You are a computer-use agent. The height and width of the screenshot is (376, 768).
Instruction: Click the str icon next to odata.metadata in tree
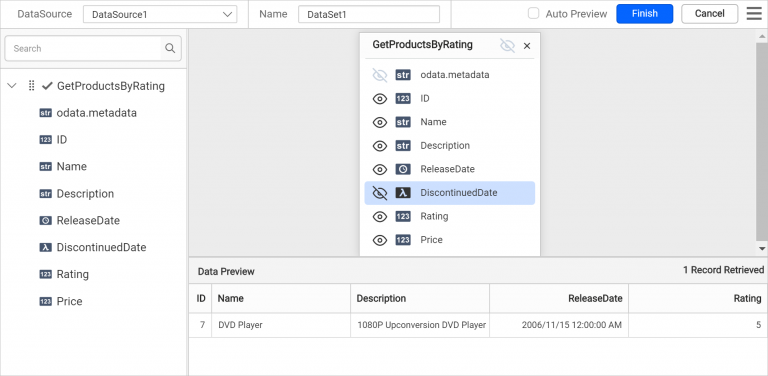click(45, 113)
